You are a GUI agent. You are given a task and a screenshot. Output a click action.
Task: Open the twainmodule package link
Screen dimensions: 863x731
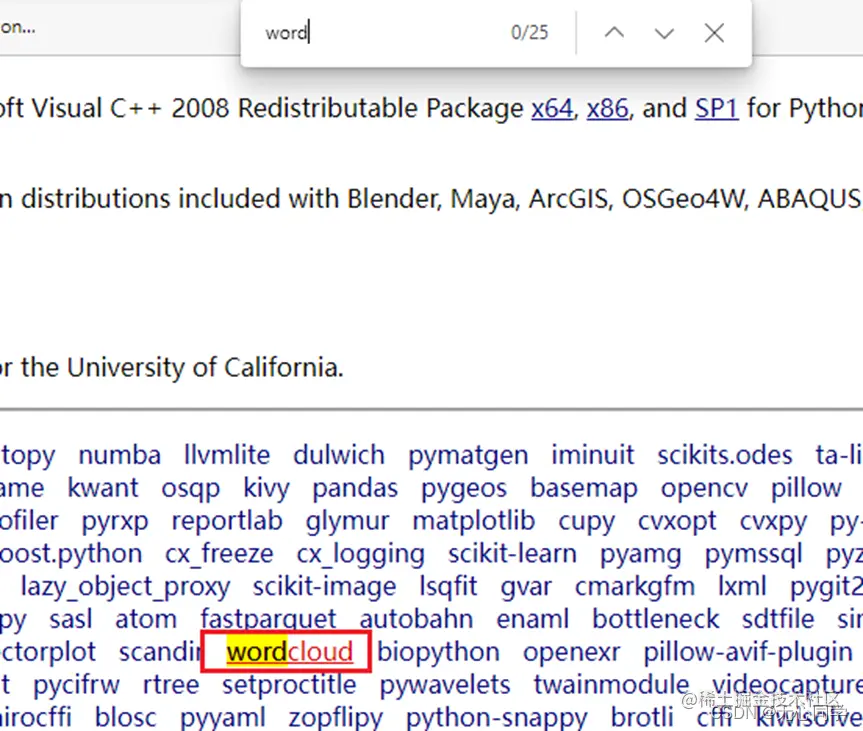[611, 684]
